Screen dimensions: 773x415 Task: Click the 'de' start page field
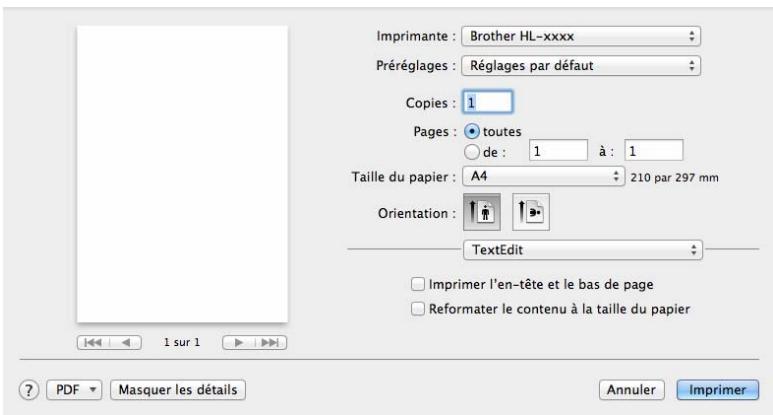pos(559,150)
